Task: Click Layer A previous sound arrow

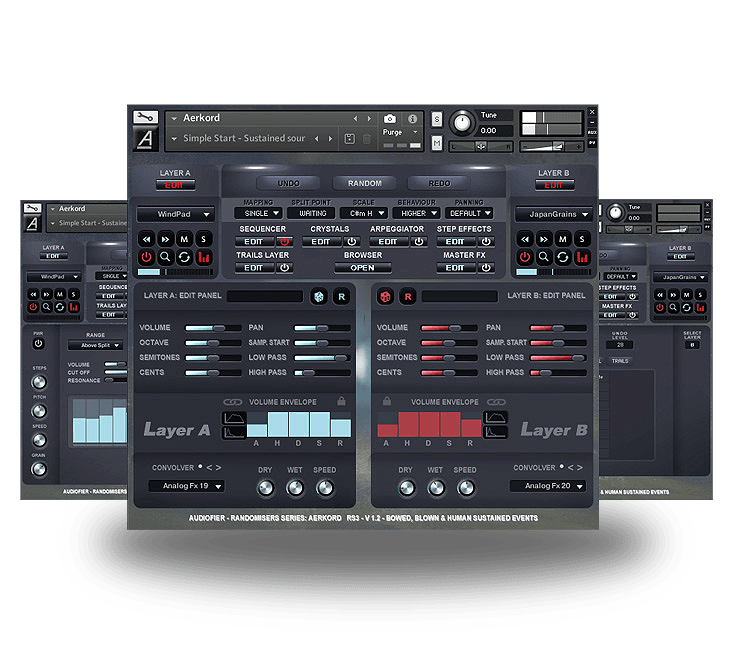Action: coord(147,239)
